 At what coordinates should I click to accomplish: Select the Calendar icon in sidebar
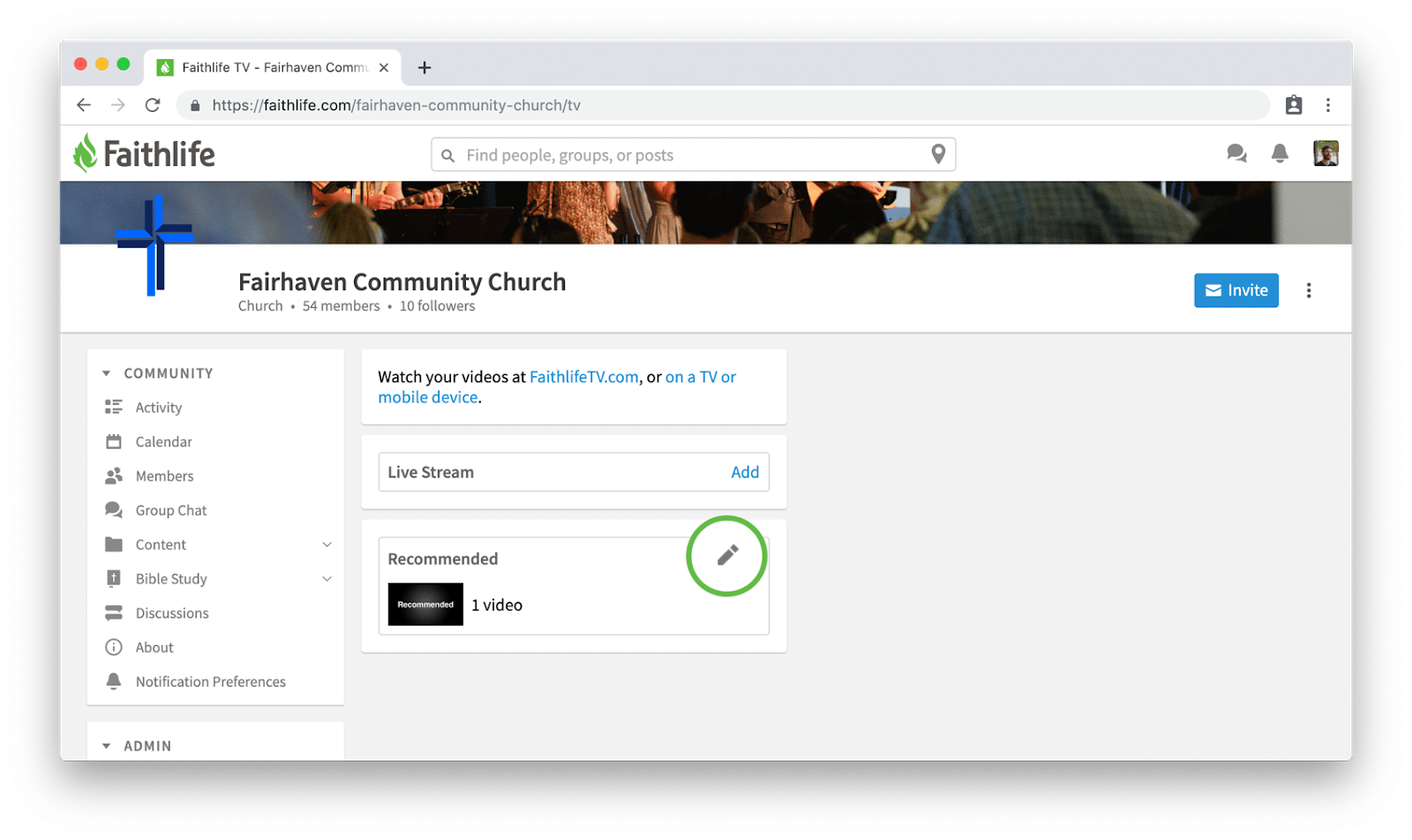114,441
